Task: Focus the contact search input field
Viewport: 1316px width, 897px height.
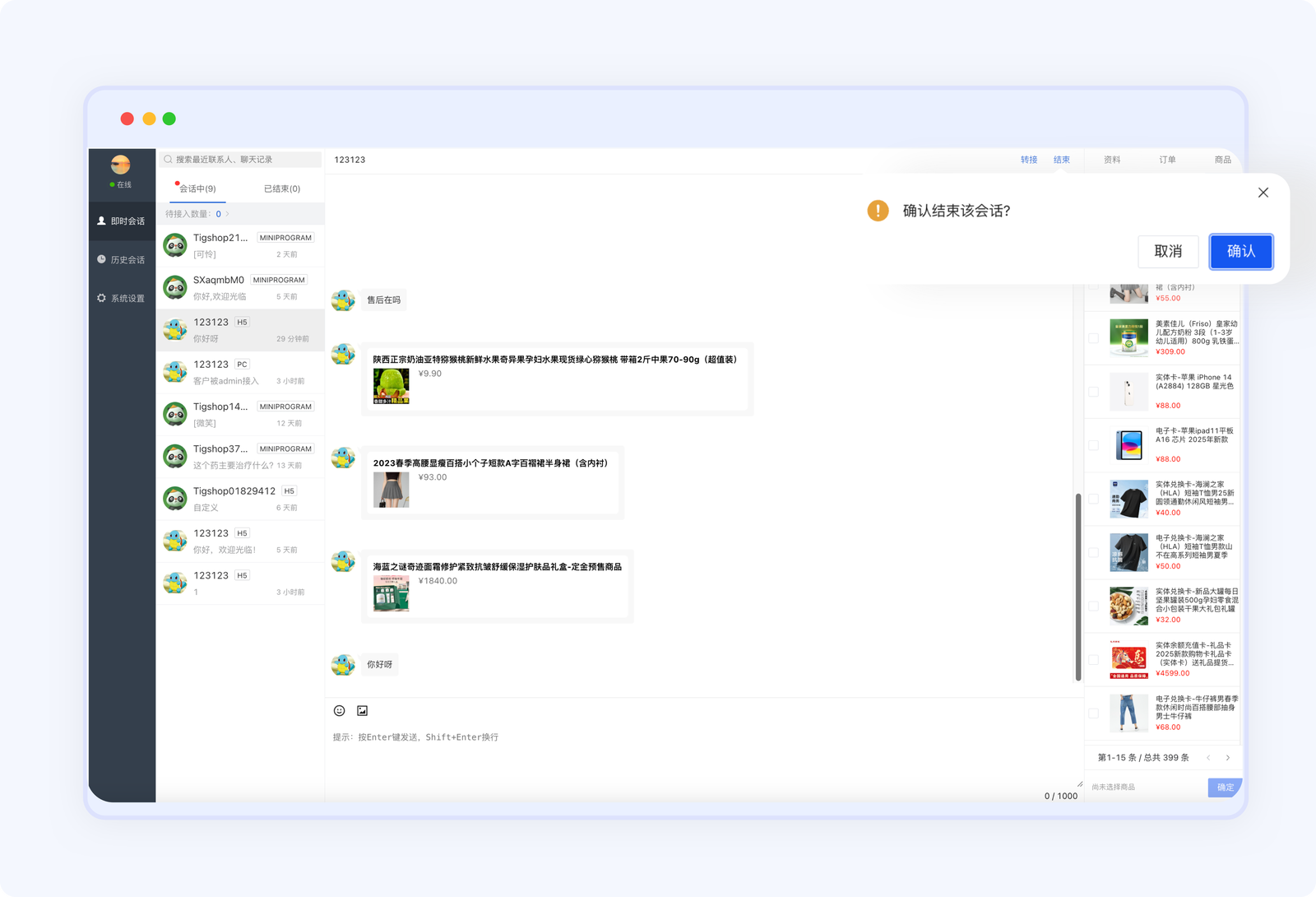Action: (x=243, y=160)
